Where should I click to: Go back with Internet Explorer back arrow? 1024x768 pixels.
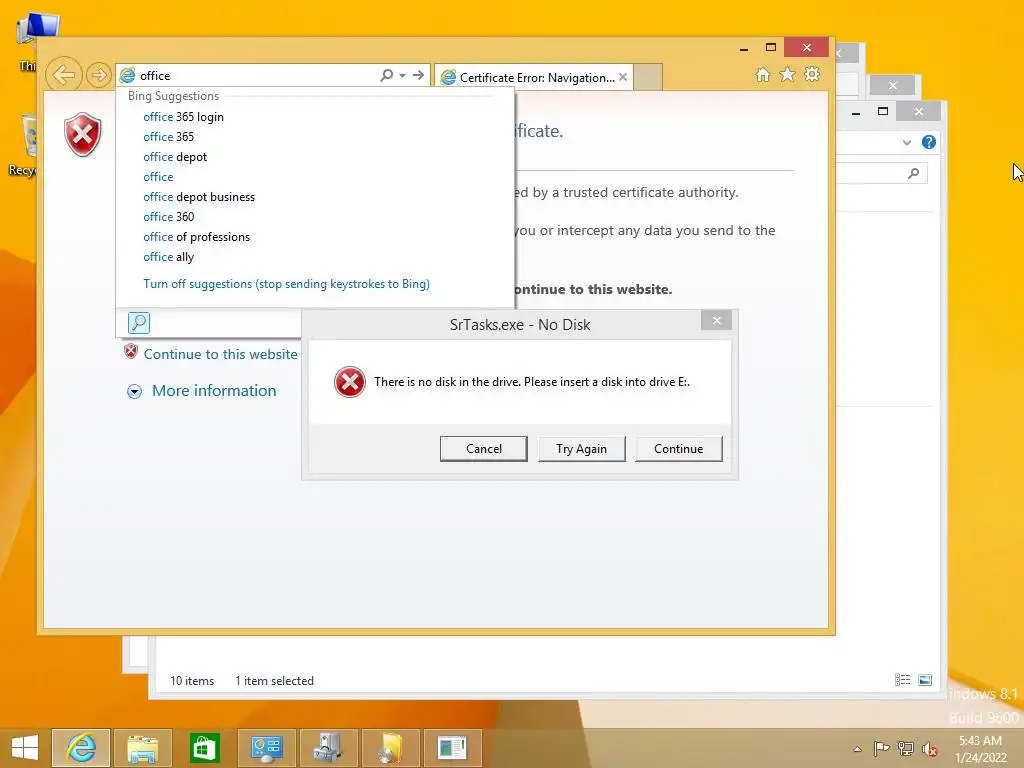pos(63,75)
